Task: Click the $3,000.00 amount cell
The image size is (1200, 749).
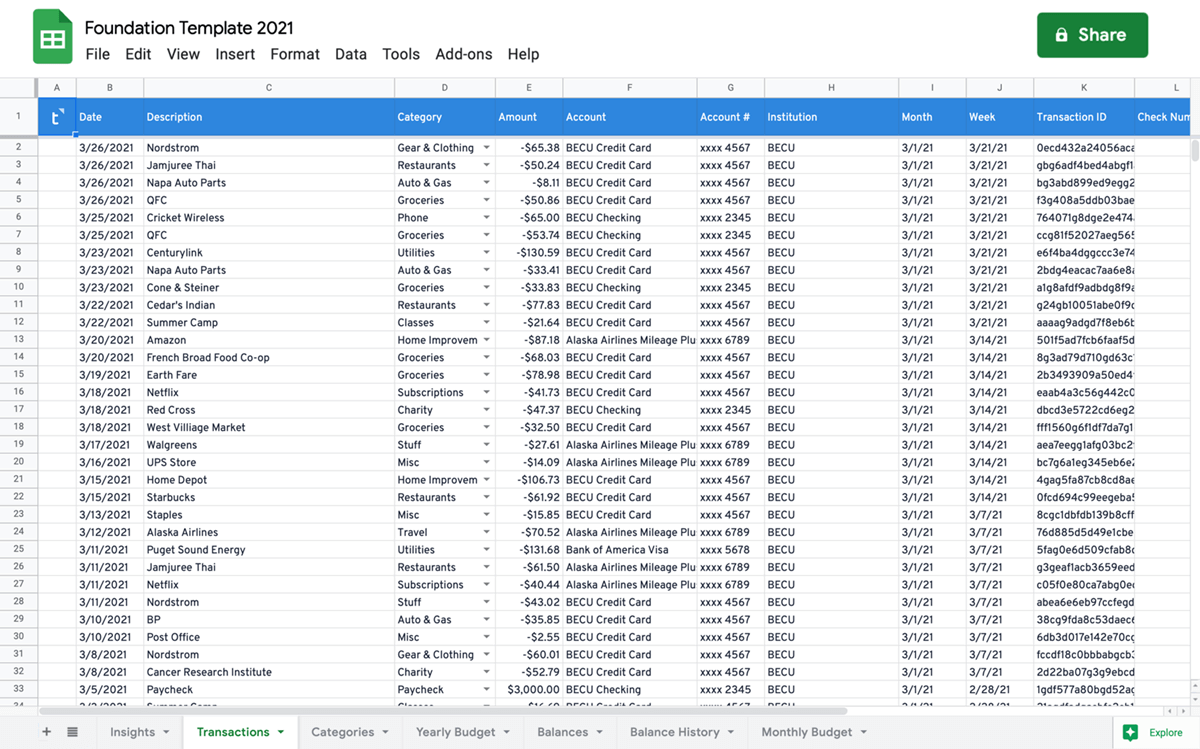Action: tap(529, 690)
